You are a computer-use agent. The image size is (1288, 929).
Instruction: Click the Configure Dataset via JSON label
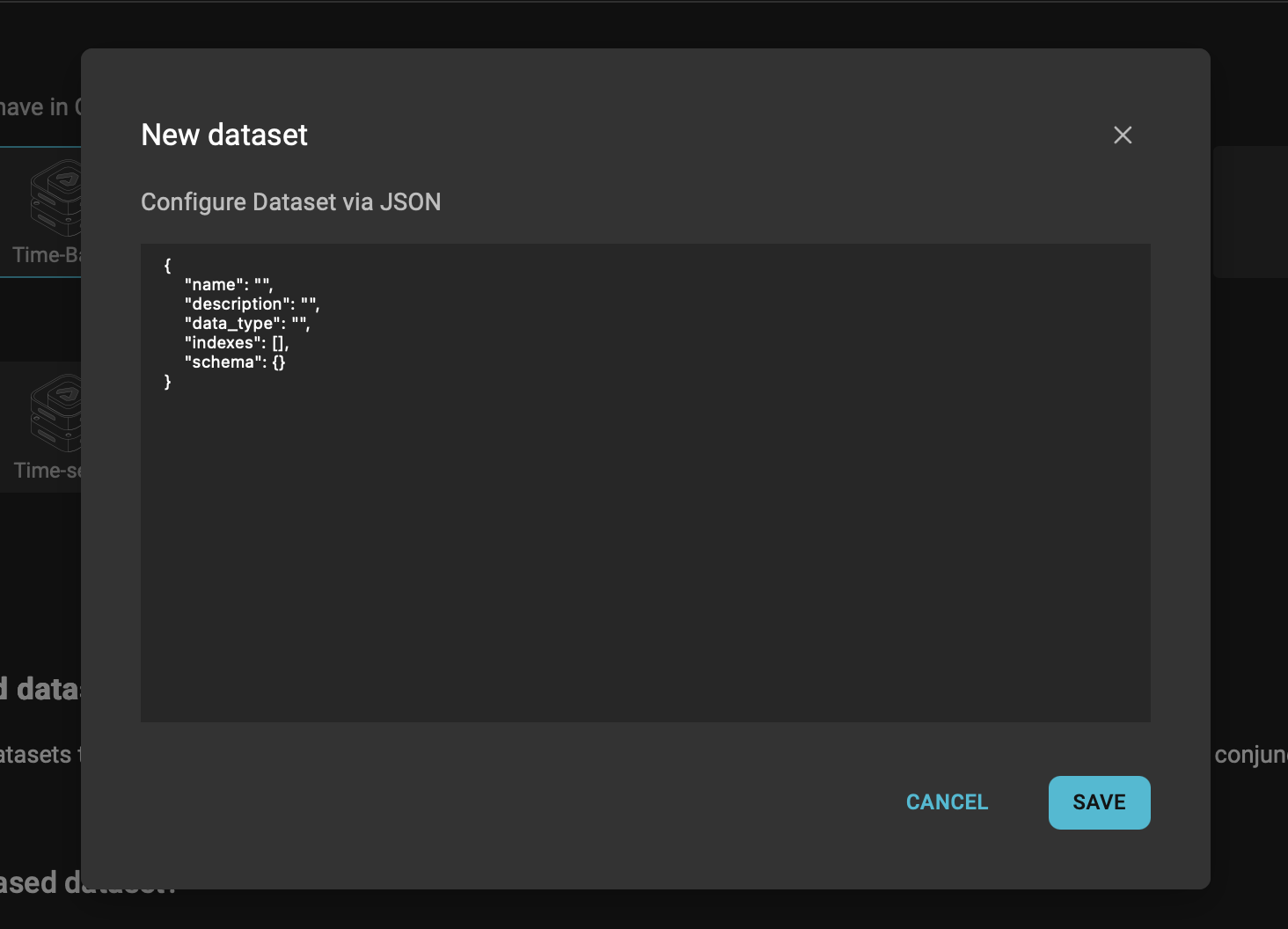coord(291,201)
